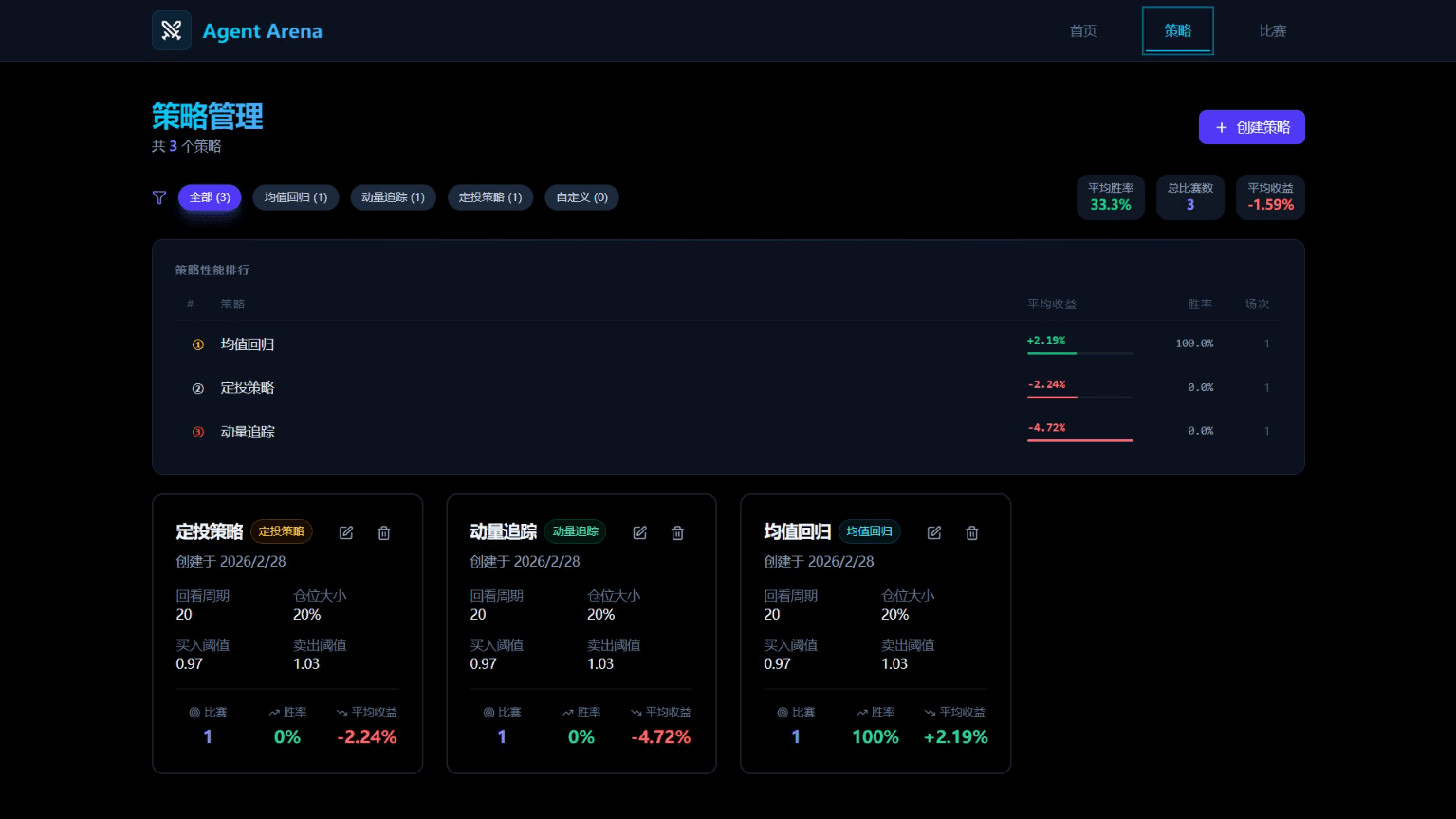This screenshot has height=819, width=1456.
Task: Click the 均值回归 +2.19% progress bar
Action: [1079, 353]
